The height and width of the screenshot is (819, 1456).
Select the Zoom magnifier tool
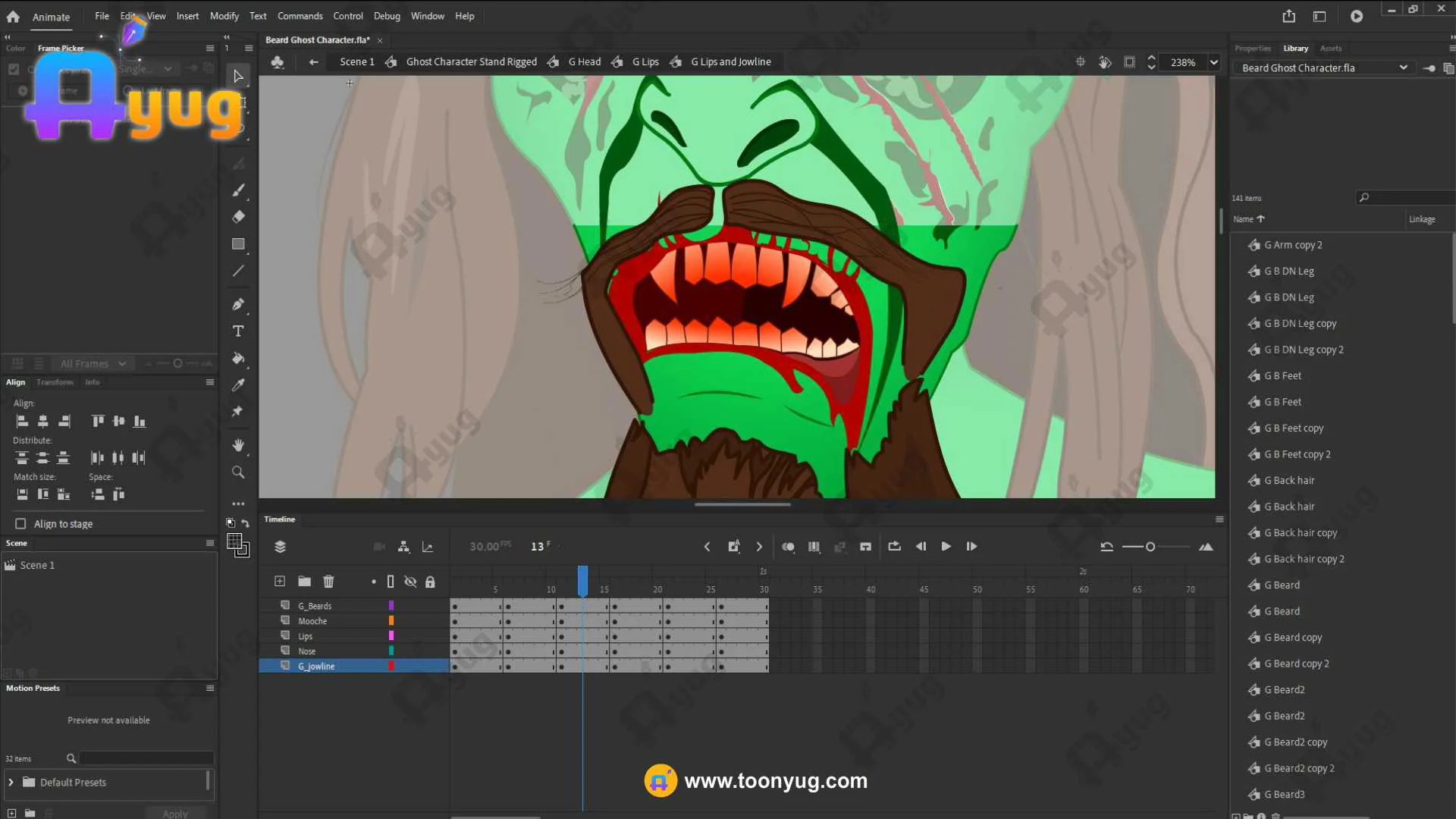[238, 472]
